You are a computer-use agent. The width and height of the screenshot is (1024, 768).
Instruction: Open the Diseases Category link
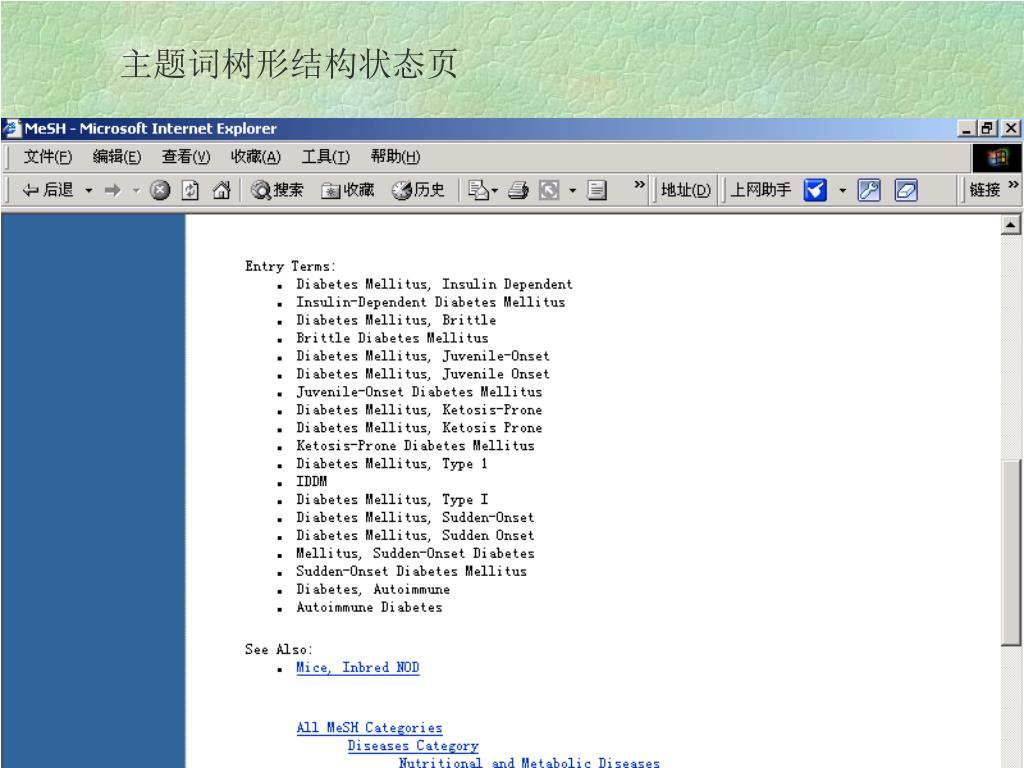[x=413, y=746]
